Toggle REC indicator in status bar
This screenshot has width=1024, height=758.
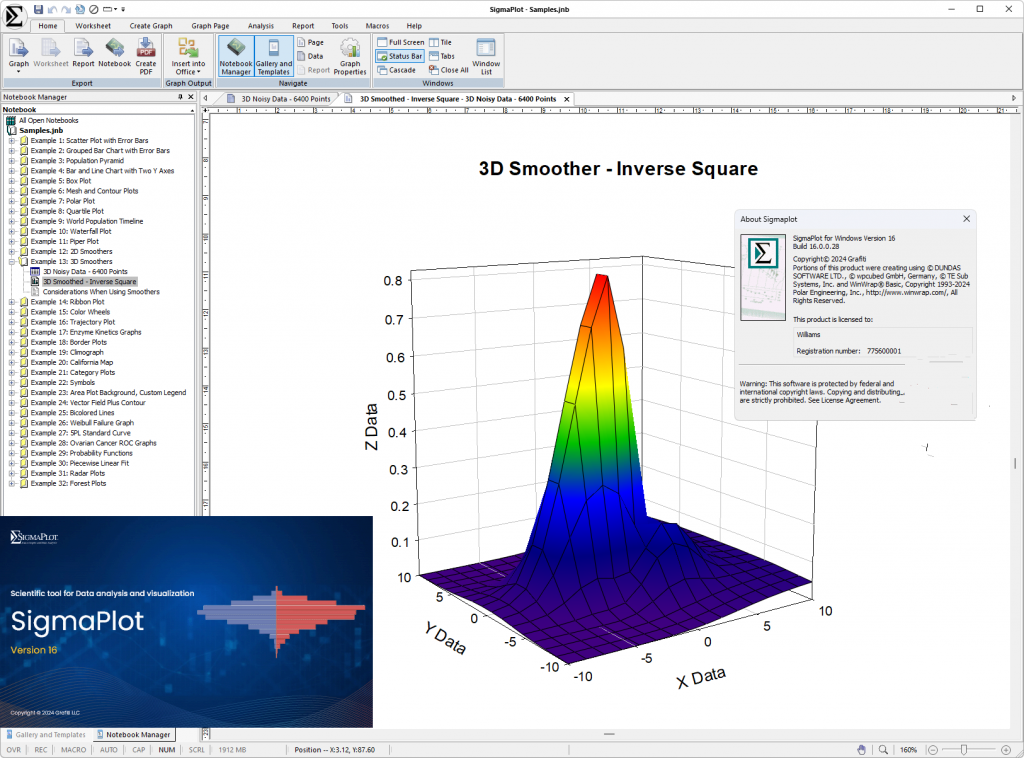point(40,750)
